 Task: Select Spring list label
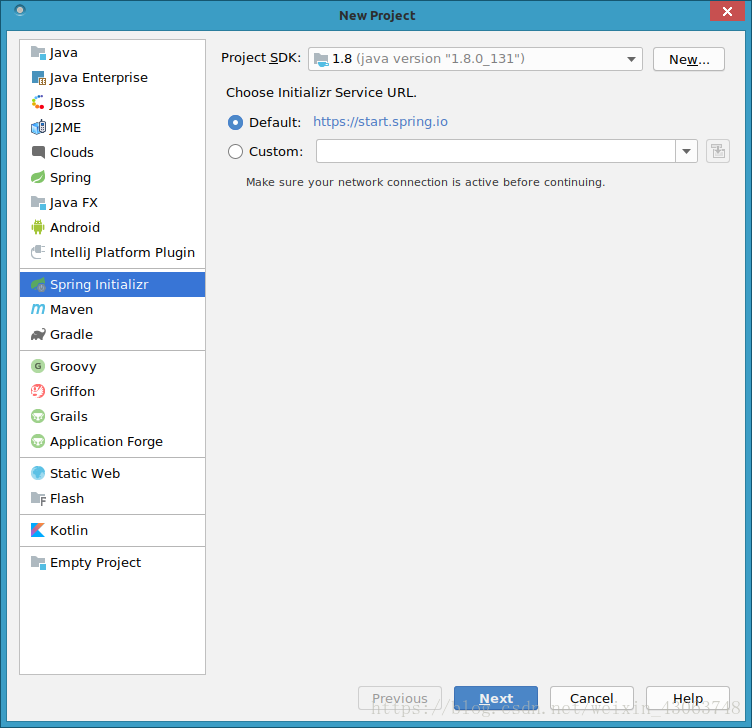[x=70, y=178]
